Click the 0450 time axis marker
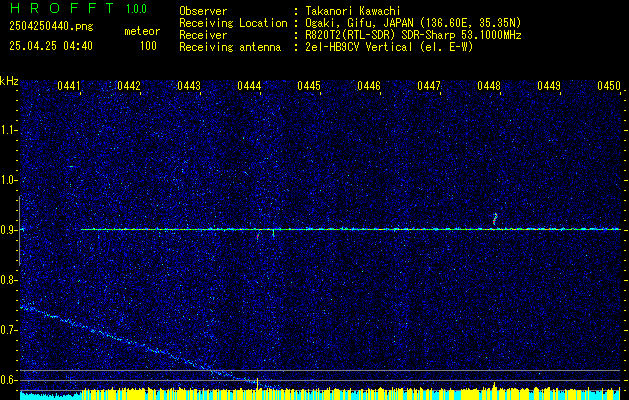Viewport: 629px width, 400px height. point(609,86)
